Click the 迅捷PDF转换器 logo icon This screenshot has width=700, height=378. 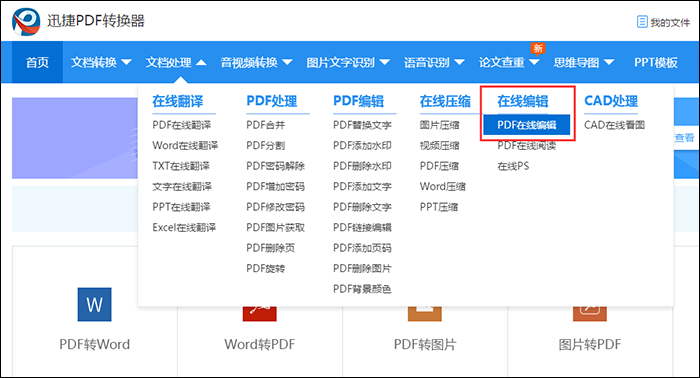point(26,21)
